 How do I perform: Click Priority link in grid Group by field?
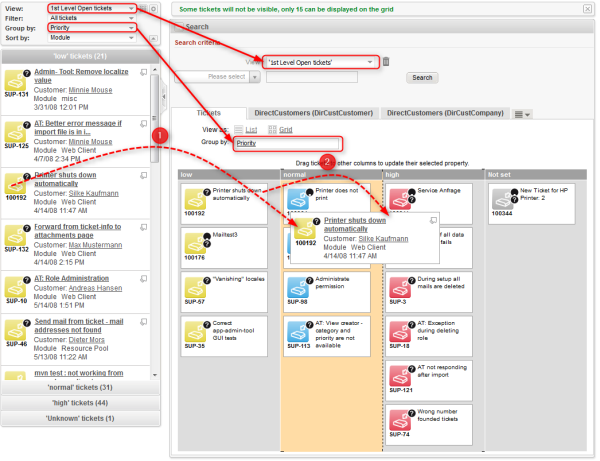(246, 143)
